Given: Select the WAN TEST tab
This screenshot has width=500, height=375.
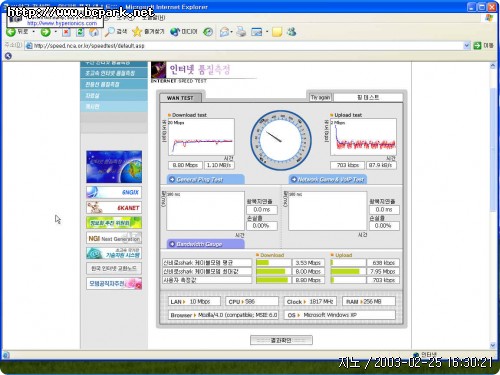Looking at the screenshot, I should pos(180,98).
